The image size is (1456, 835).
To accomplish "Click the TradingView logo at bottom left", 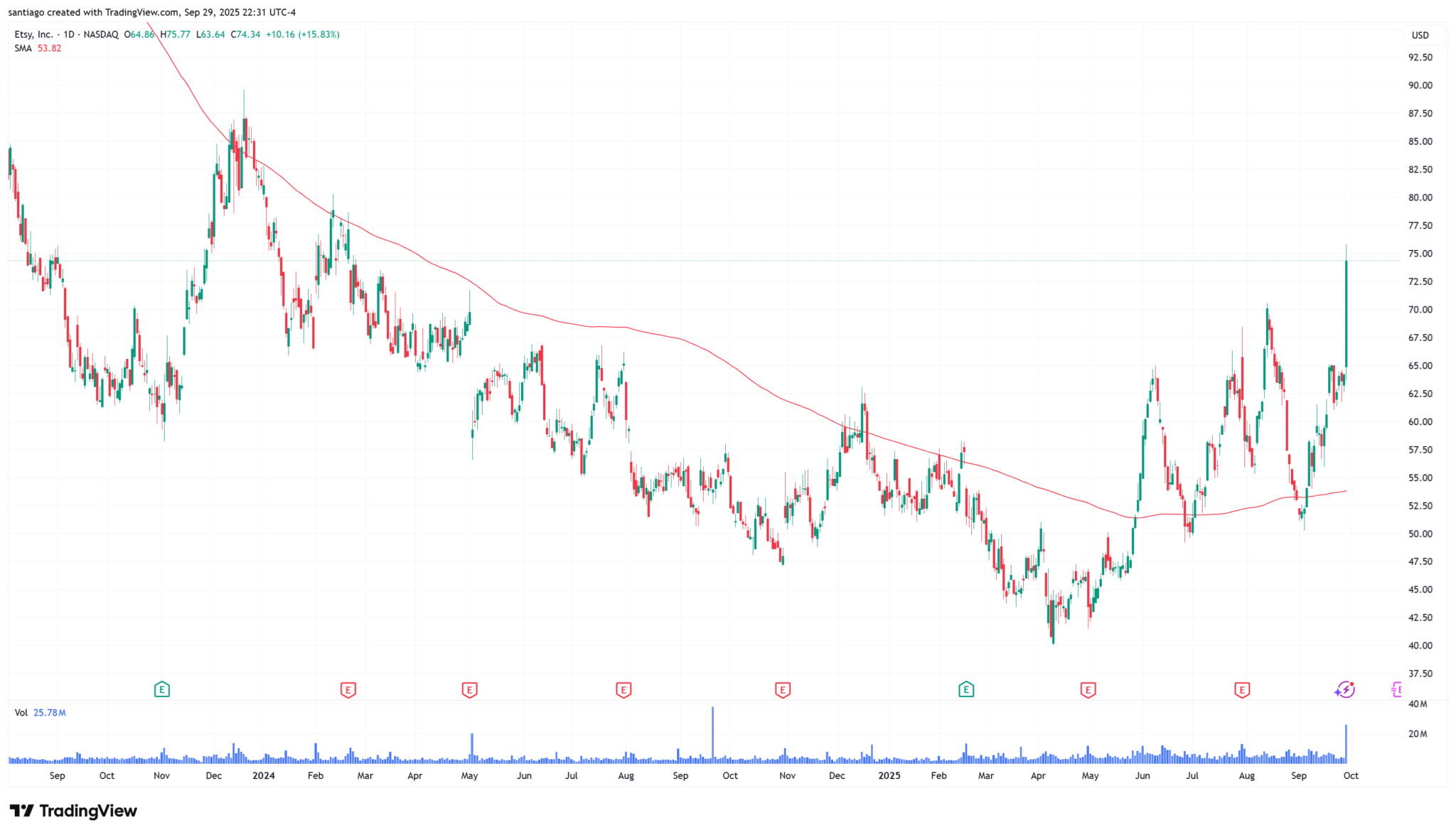I will pos(73,811).
